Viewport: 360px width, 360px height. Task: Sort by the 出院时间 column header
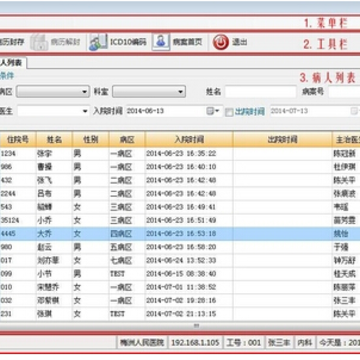283,140
